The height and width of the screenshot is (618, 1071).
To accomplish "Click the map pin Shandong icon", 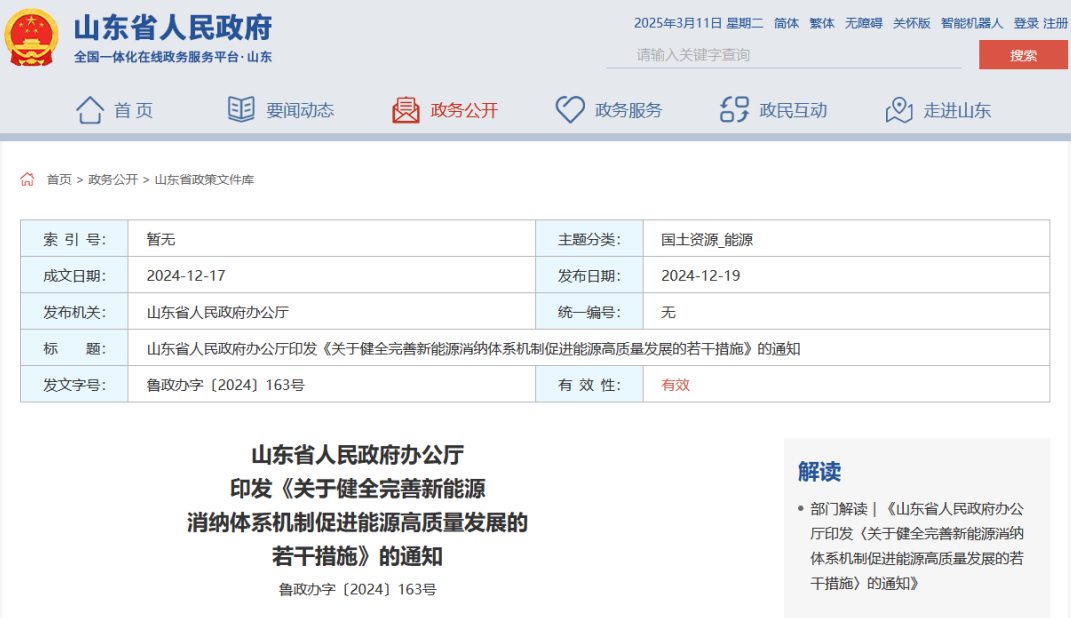I will (x=899, y=110).
